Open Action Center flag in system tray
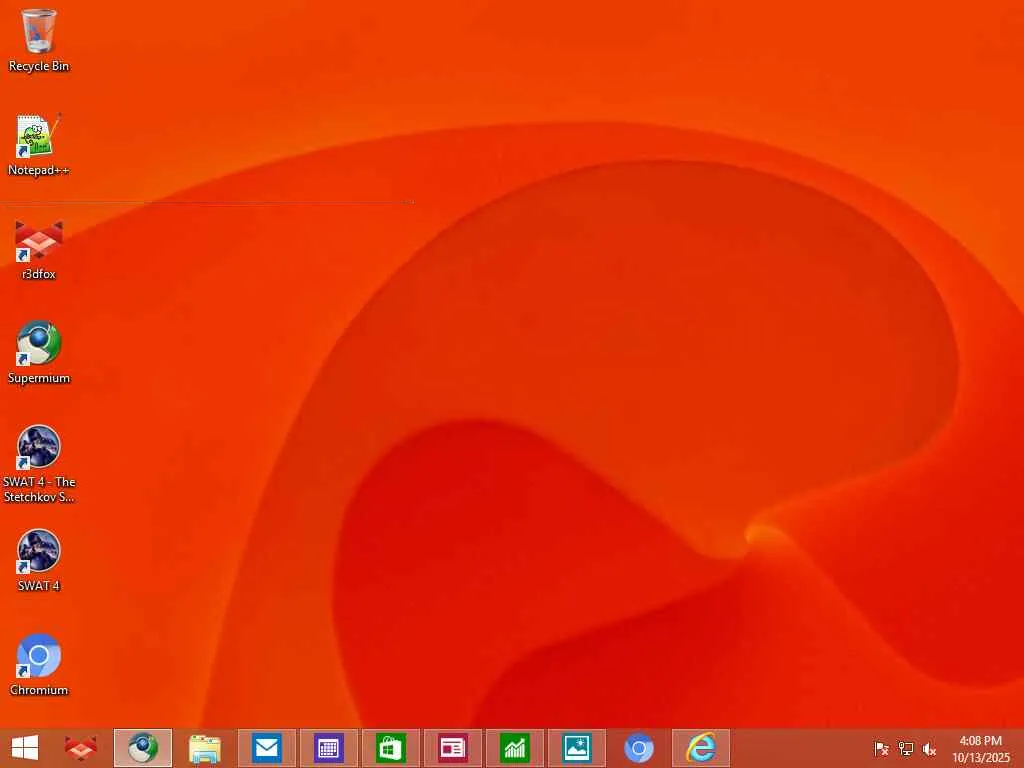Image resolution: width=1024 pixels, height=768 pixels. click(x=881, y=749)
